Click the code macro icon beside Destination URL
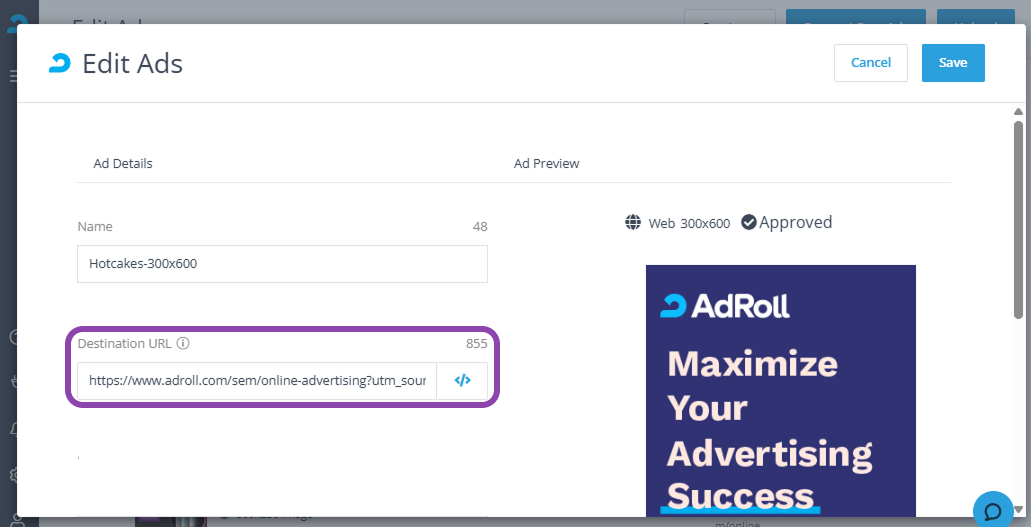The image size is (1031, 527). [x=462, y=381]
